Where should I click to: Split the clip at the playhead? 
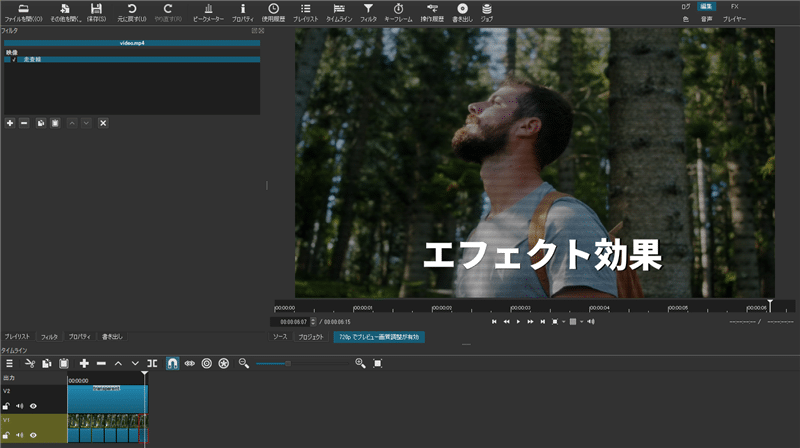click(x=152, y=363)
